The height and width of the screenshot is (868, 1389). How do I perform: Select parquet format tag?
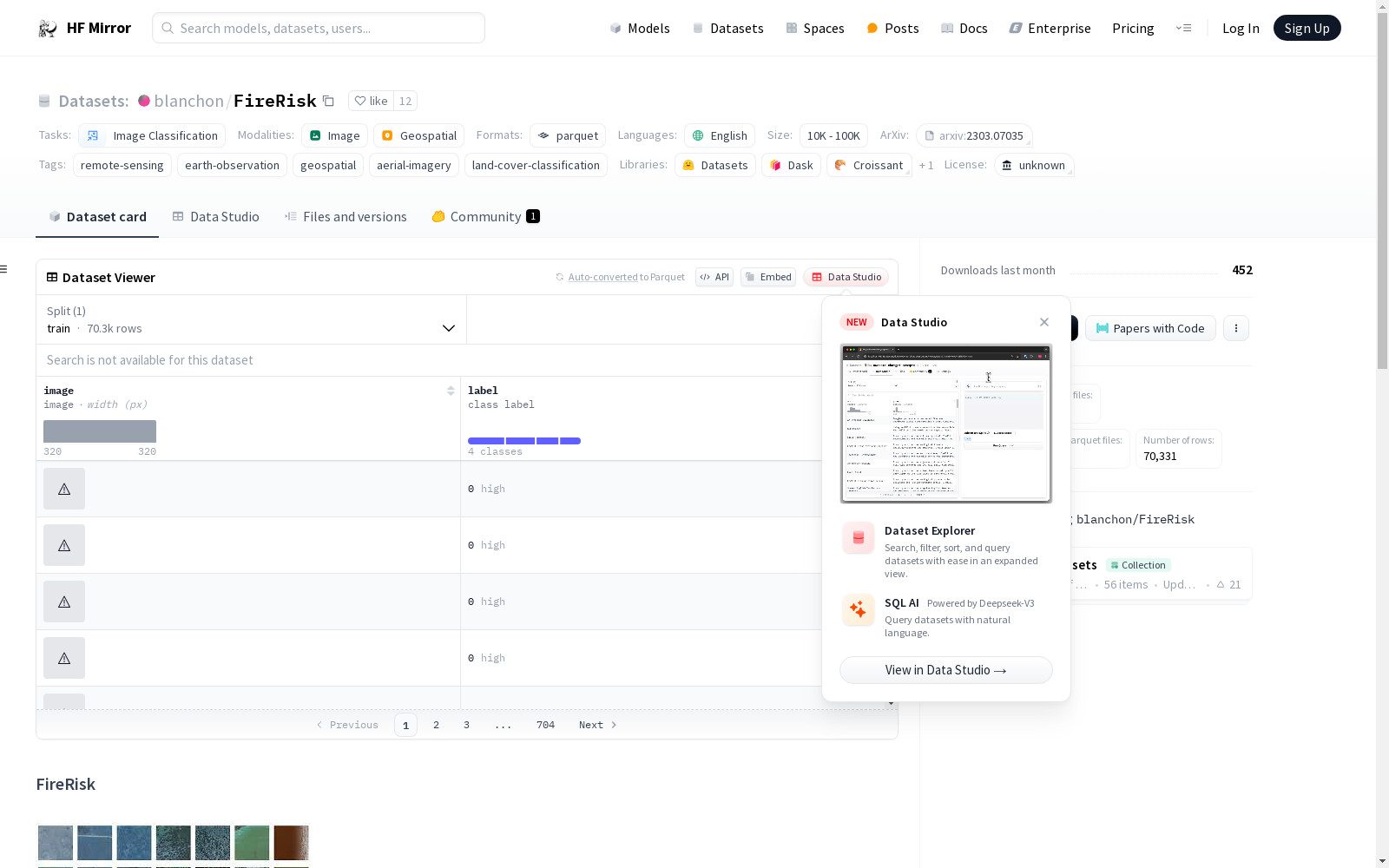pyautogui.click(x=568, y=135)
